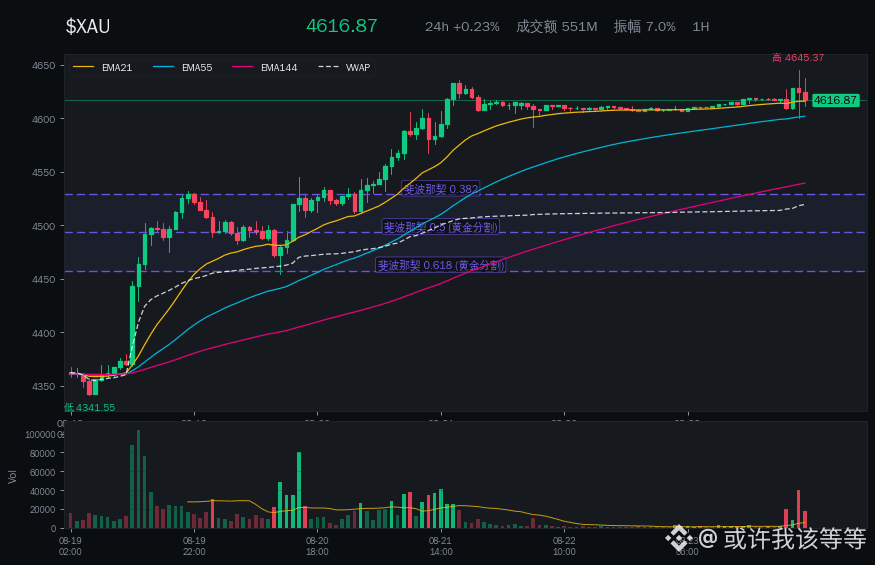Click the 4450 price axis label
Screen dimensions: 875x565
pos(44,280)
